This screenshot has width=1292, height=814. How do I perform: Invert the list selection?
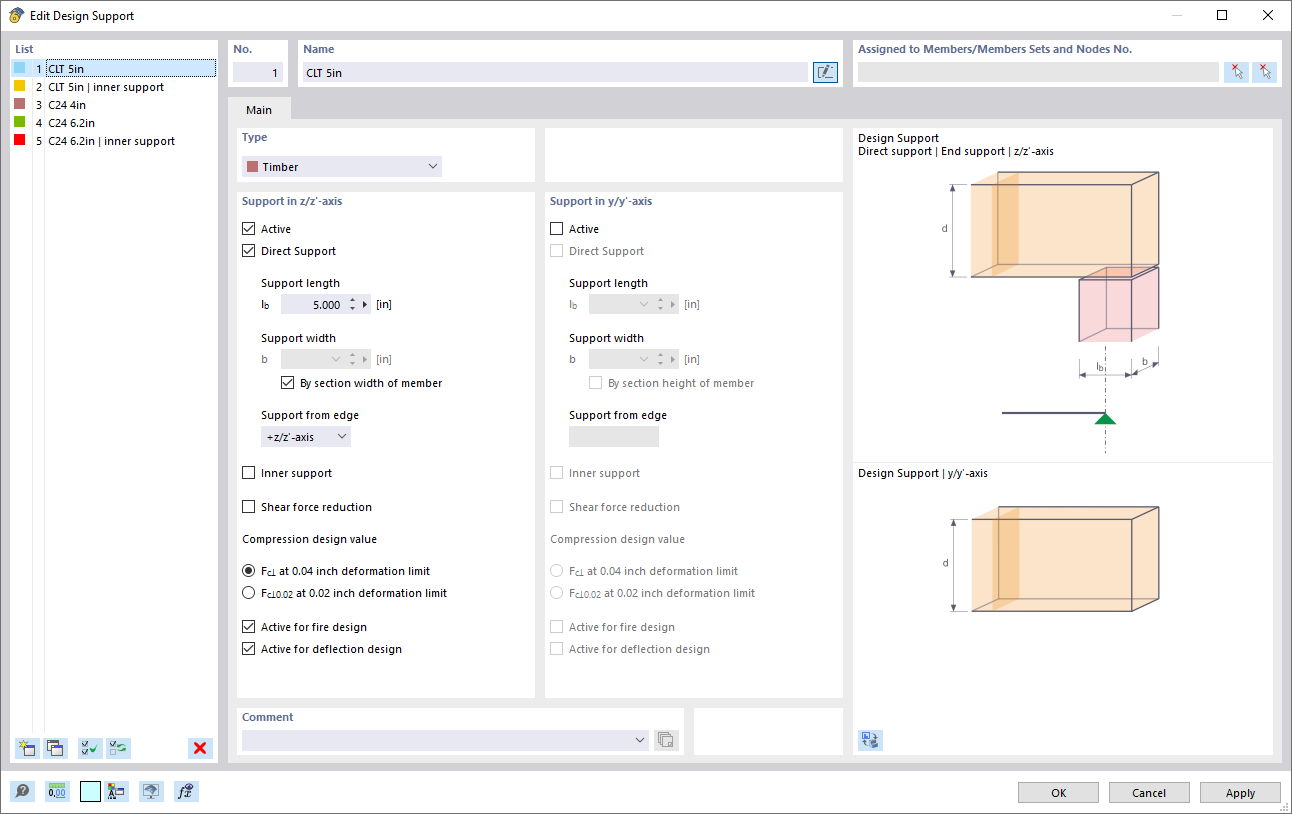click(119, 748)
